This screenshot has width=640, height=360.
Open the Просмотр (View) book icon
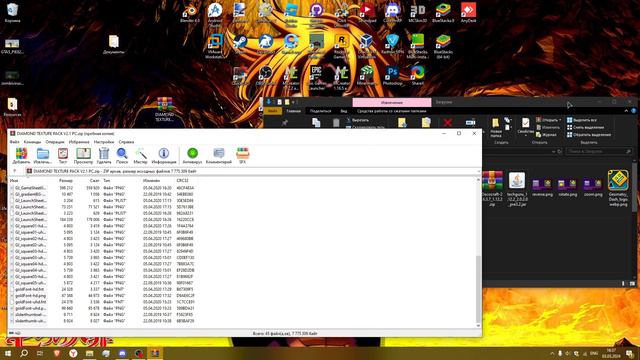pyautogui.click(x=83, y=156)
